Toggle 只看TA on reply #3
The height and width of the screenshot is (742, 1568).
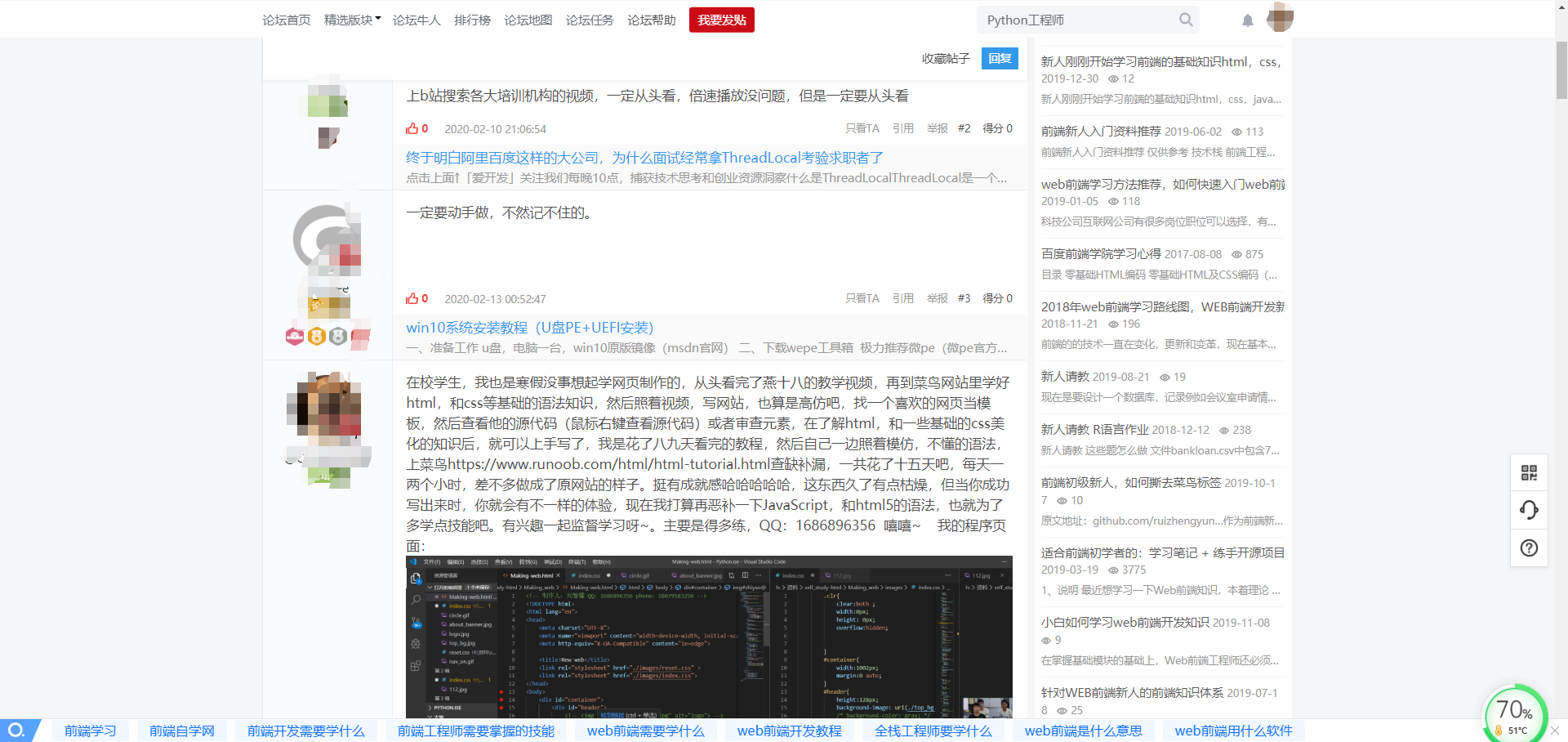pos(862,297)
